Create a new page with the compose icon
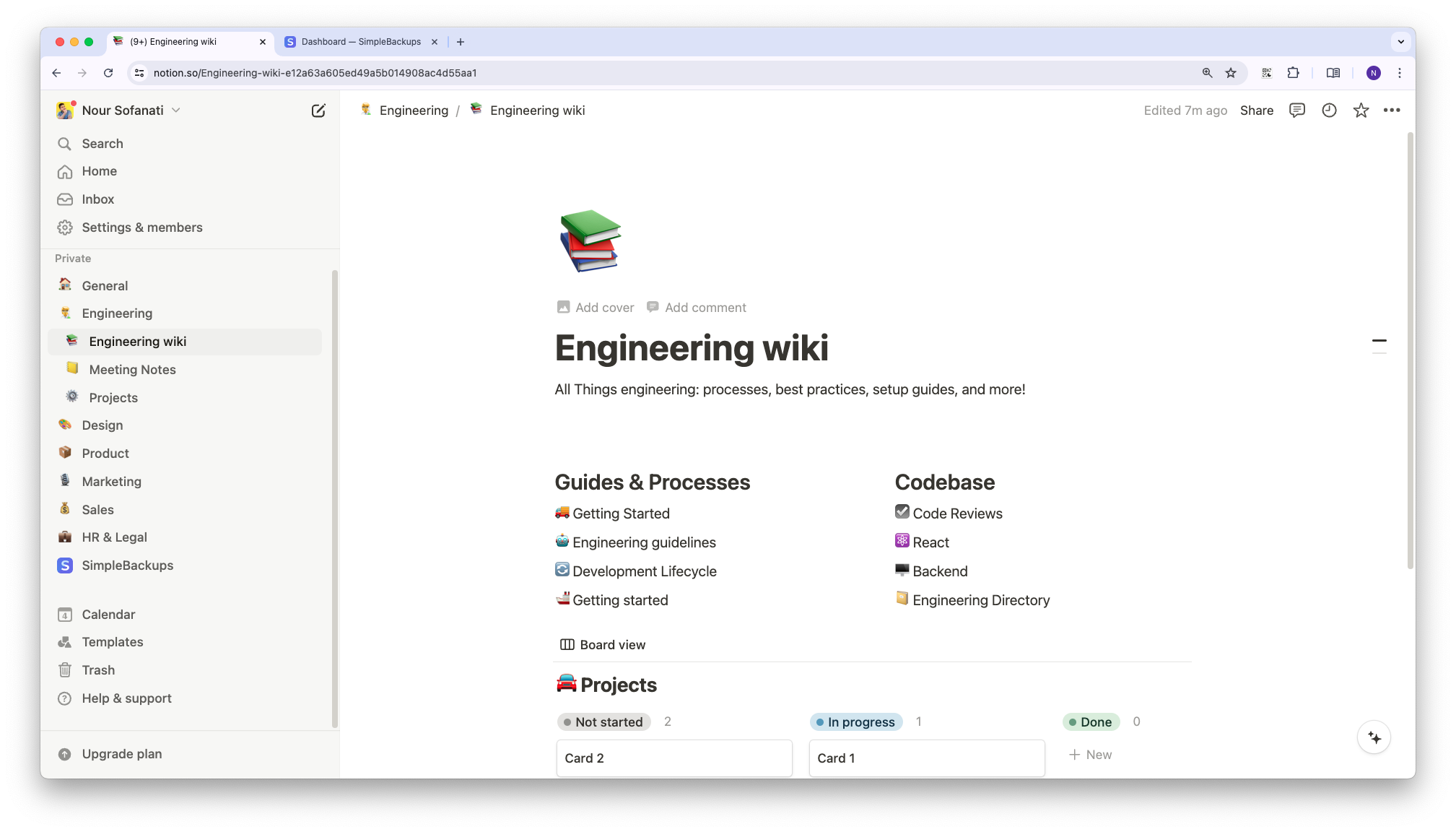This screenshot has width=1456, height=832. pyautogui.click(x=318, y=110)
